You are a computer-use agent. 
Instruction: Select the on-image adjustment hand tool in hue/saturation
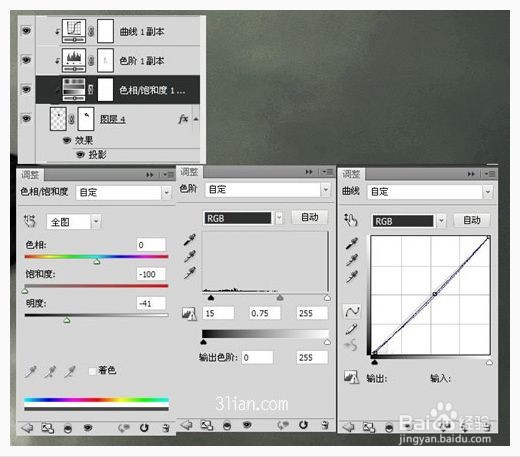click(29, 221)
